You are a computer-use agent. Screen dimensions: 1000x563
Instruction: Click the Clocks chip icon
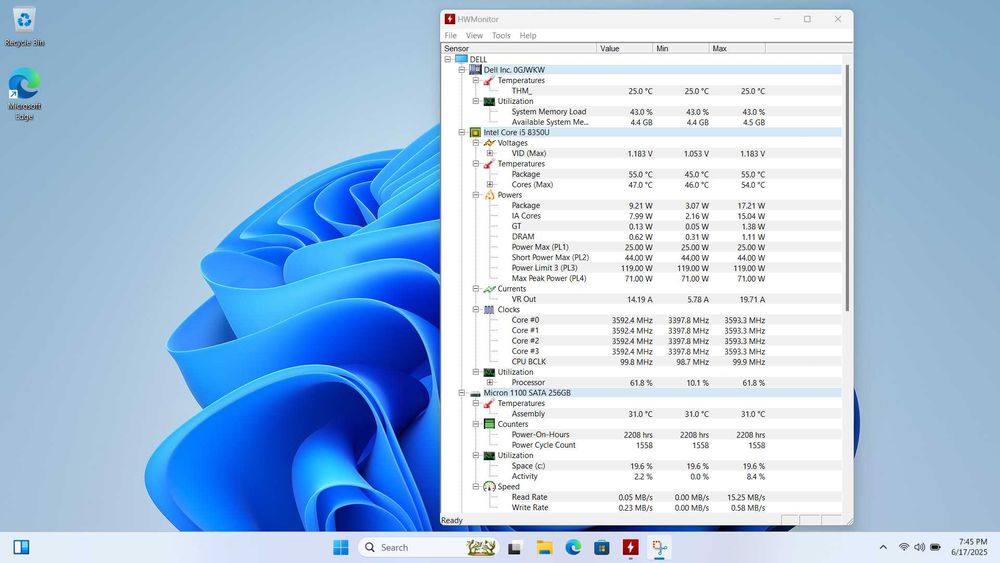click(489, 309)
